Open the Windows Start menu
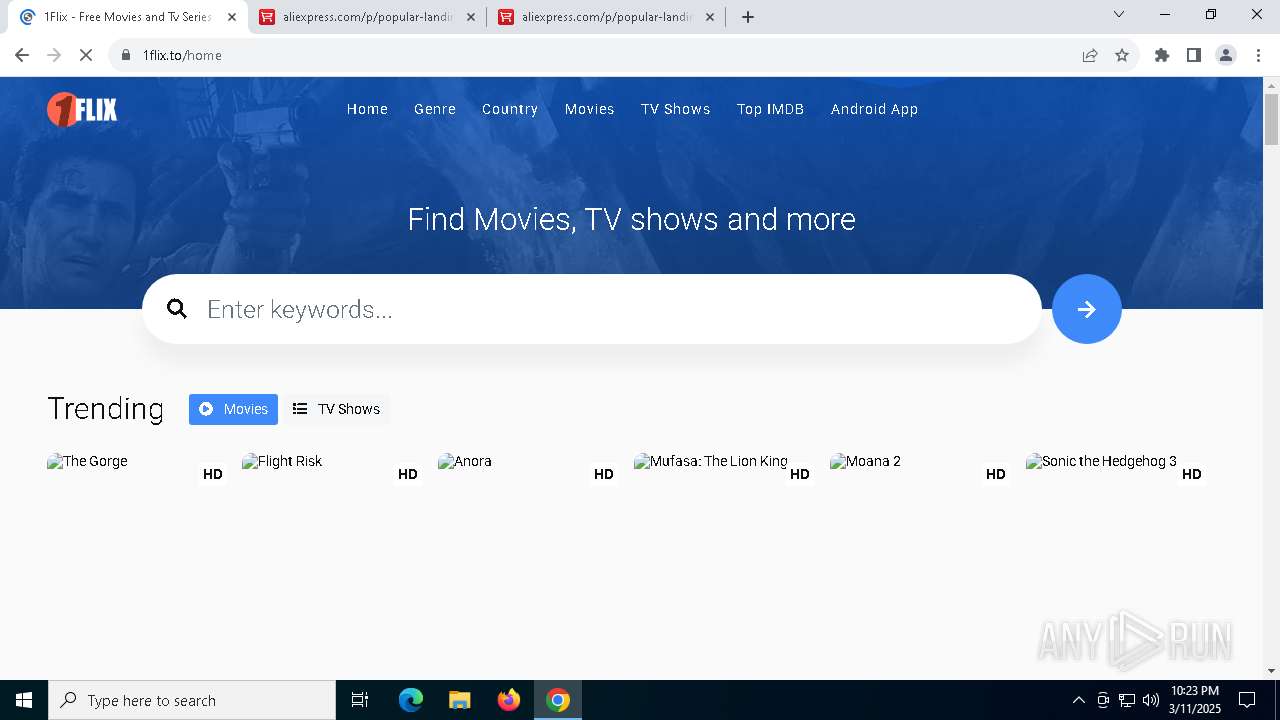The width and height of the screenshot is (1280, 720). [24, 700]
